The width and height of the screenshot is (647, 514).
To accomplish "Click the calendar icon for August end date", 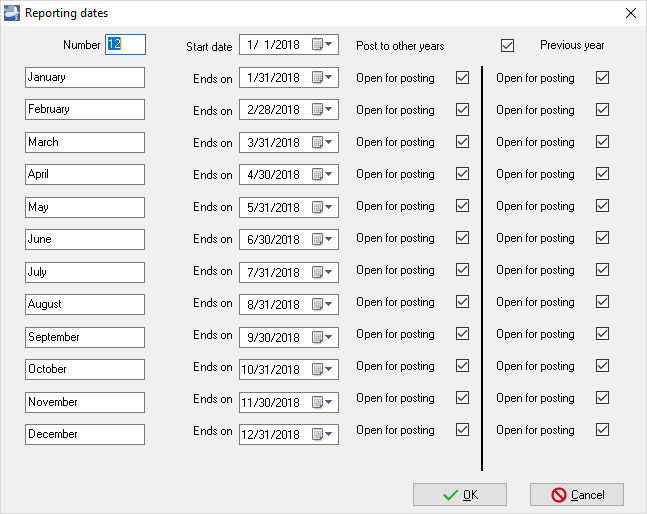I will click(318, 304).
